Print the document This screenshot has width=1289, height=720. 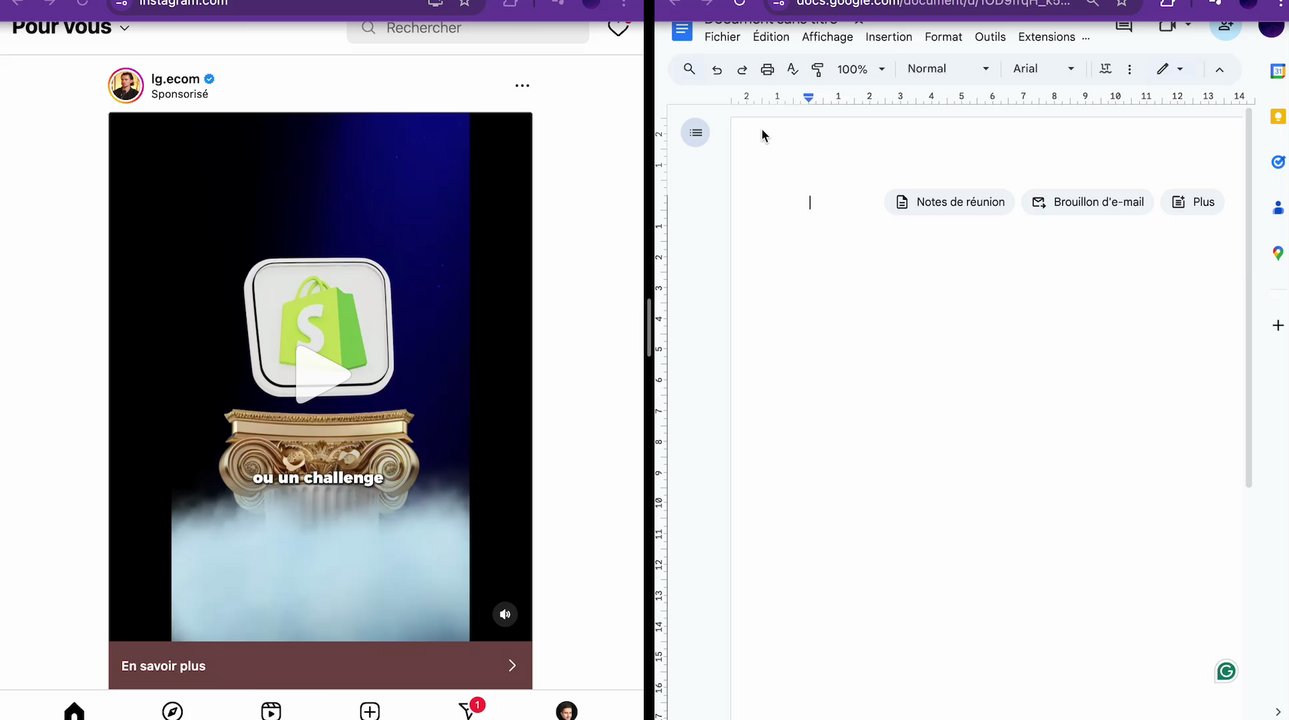(767, 69)
